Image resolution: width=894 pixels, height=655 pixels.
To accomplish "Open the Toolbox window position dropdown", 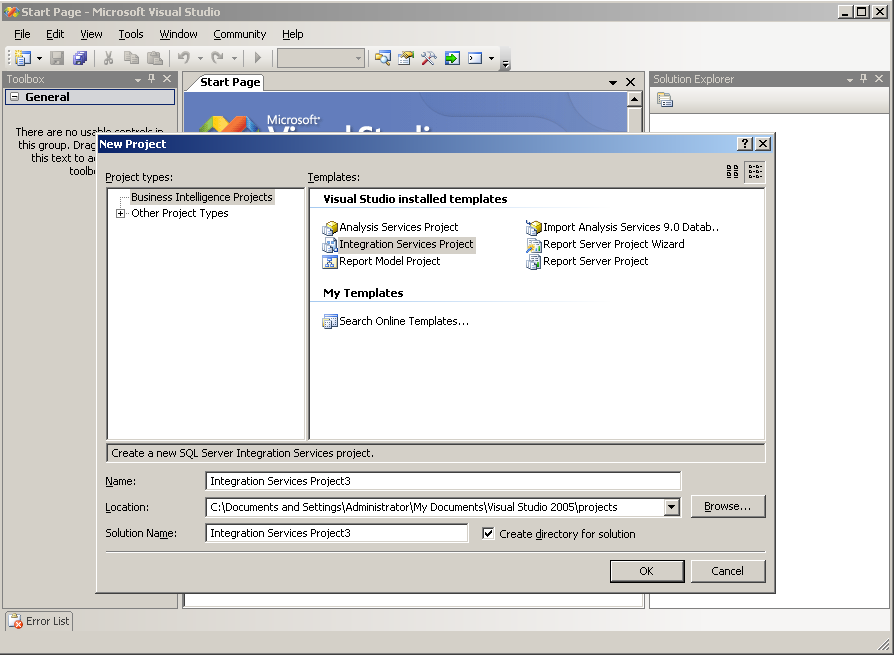I will click(x=137, y=80).
